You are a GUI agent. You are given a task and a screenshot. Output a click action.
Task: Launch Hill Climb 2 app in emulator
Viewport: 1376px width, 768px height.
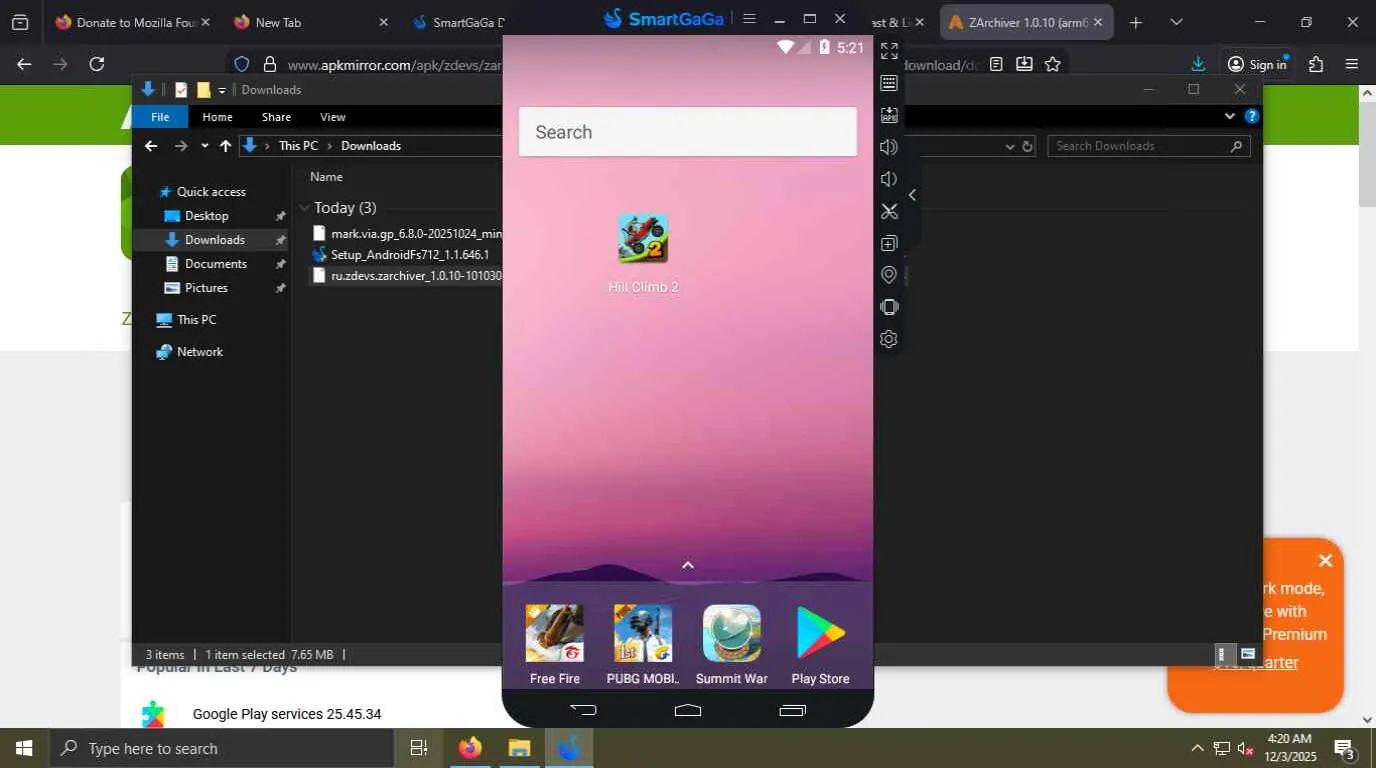pos(643,253)
